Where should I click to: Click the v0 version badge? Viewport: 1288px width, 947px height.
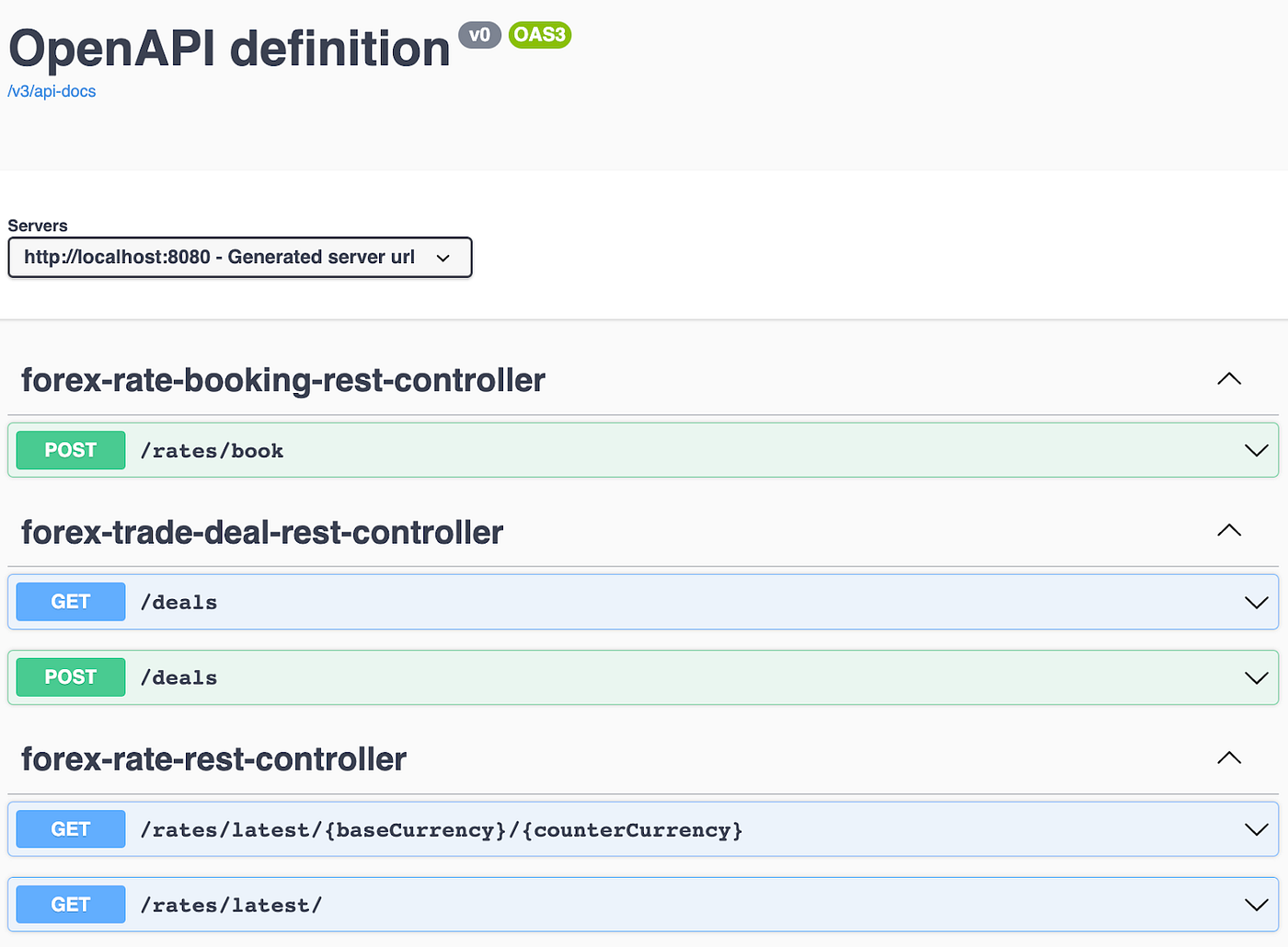pyautogui.click(x=479, y=35)
